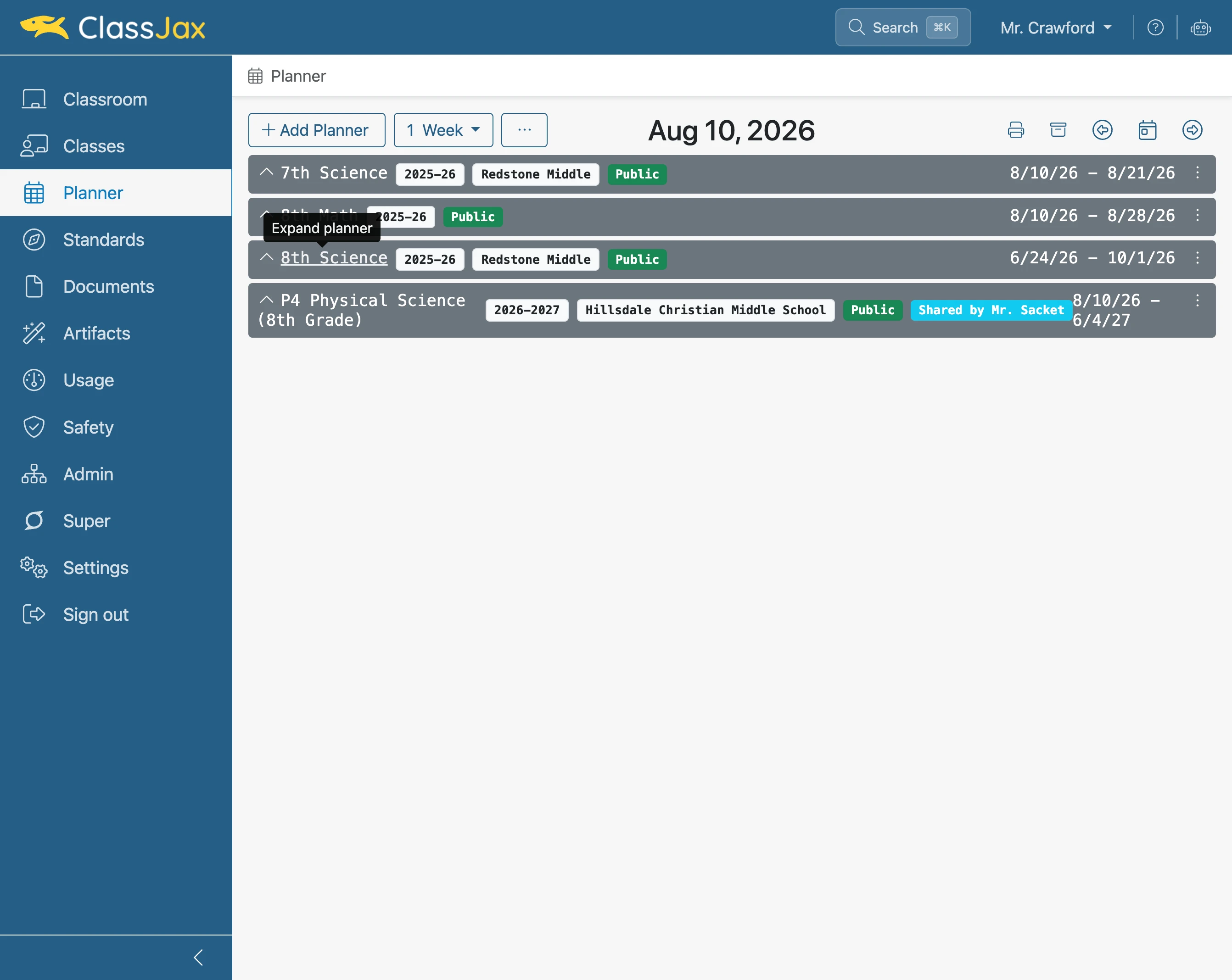This screenshot has width=1232, height=980.
Task: Click the Admin sidebar label
Action: (88, 473)
